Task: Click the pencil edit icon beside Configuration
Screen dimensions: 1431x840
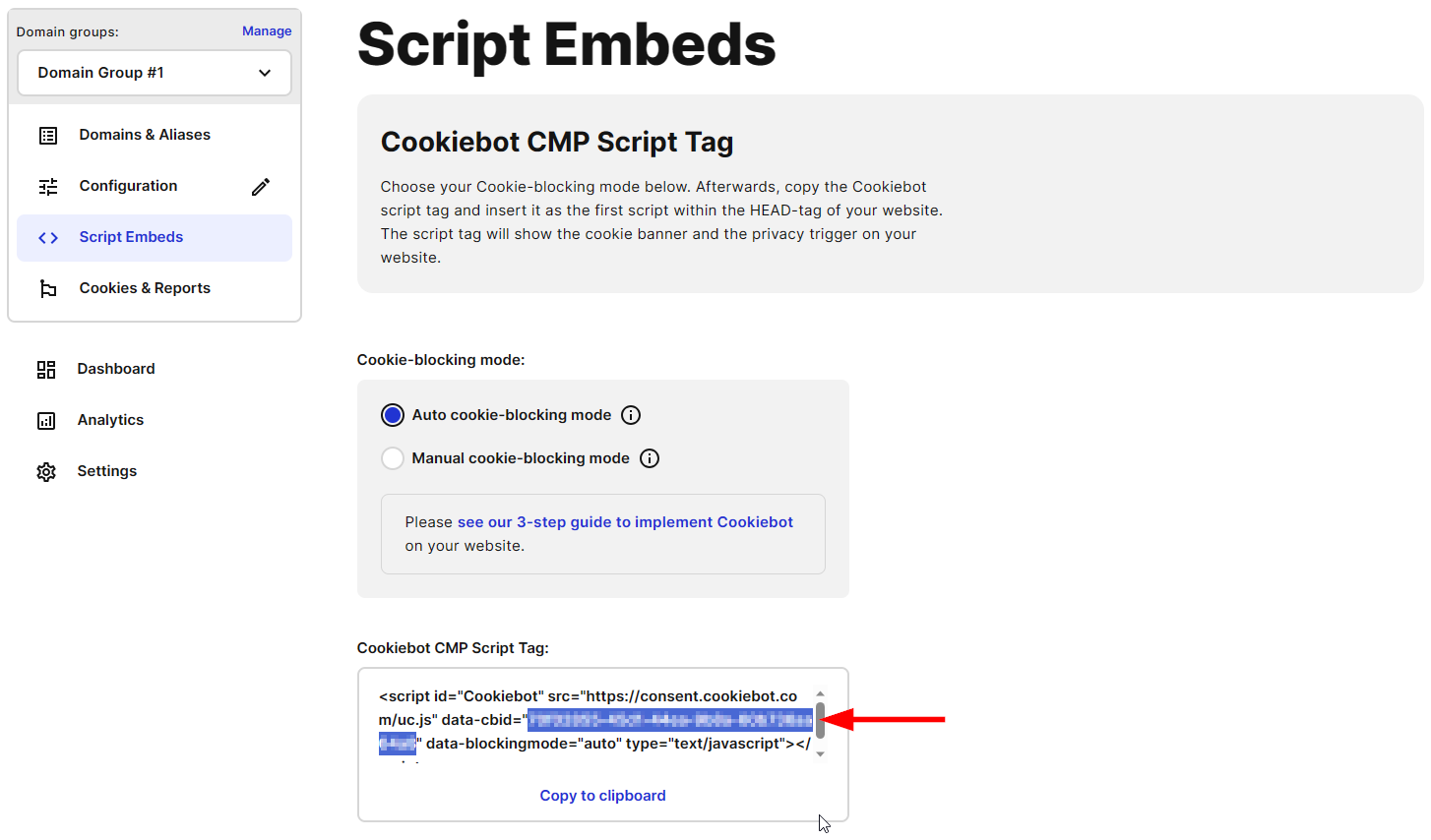Action: (x=261, y=187)
